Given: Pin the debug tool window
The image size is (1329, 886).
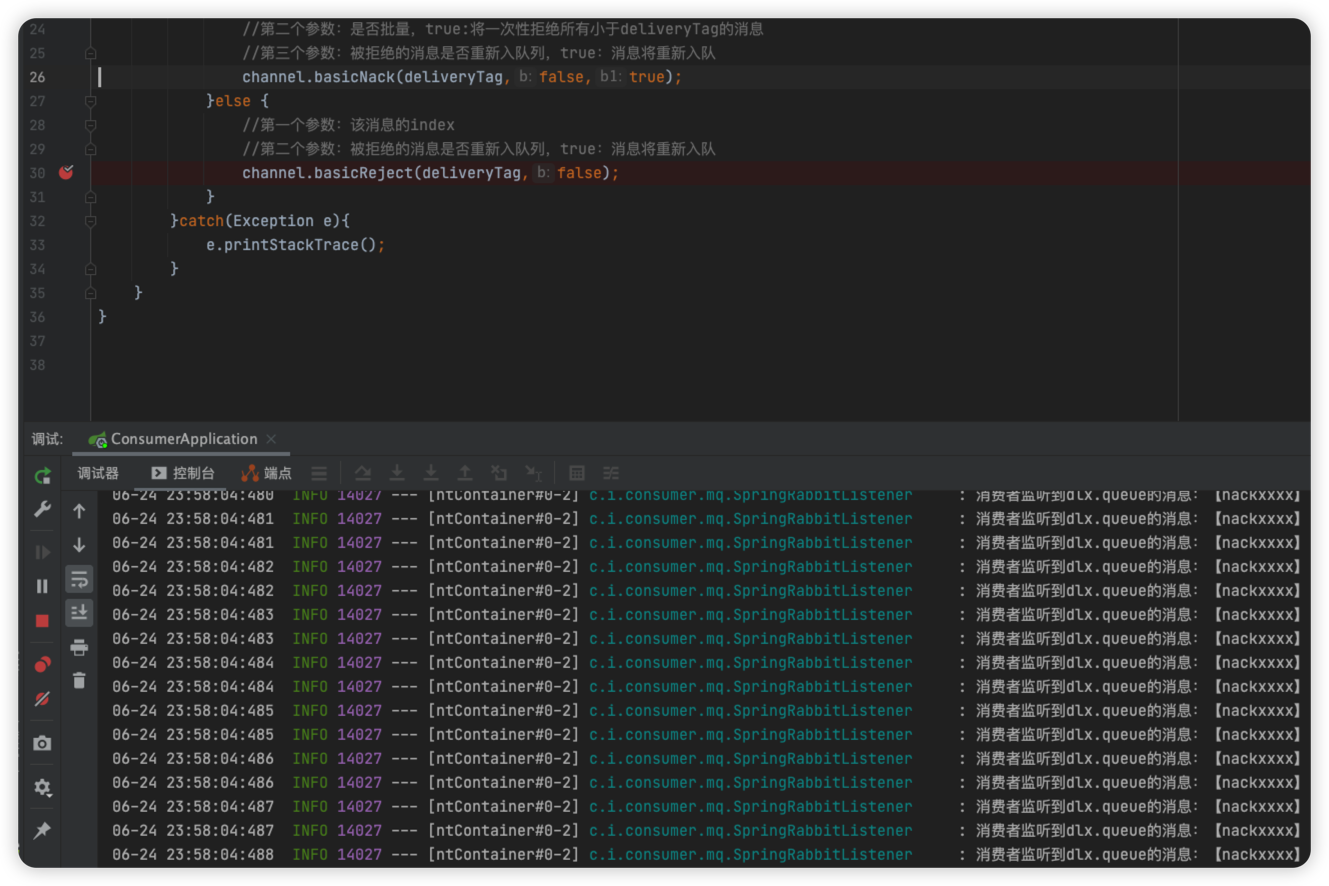Looking at the screenshot, I should tap(42, 830).
